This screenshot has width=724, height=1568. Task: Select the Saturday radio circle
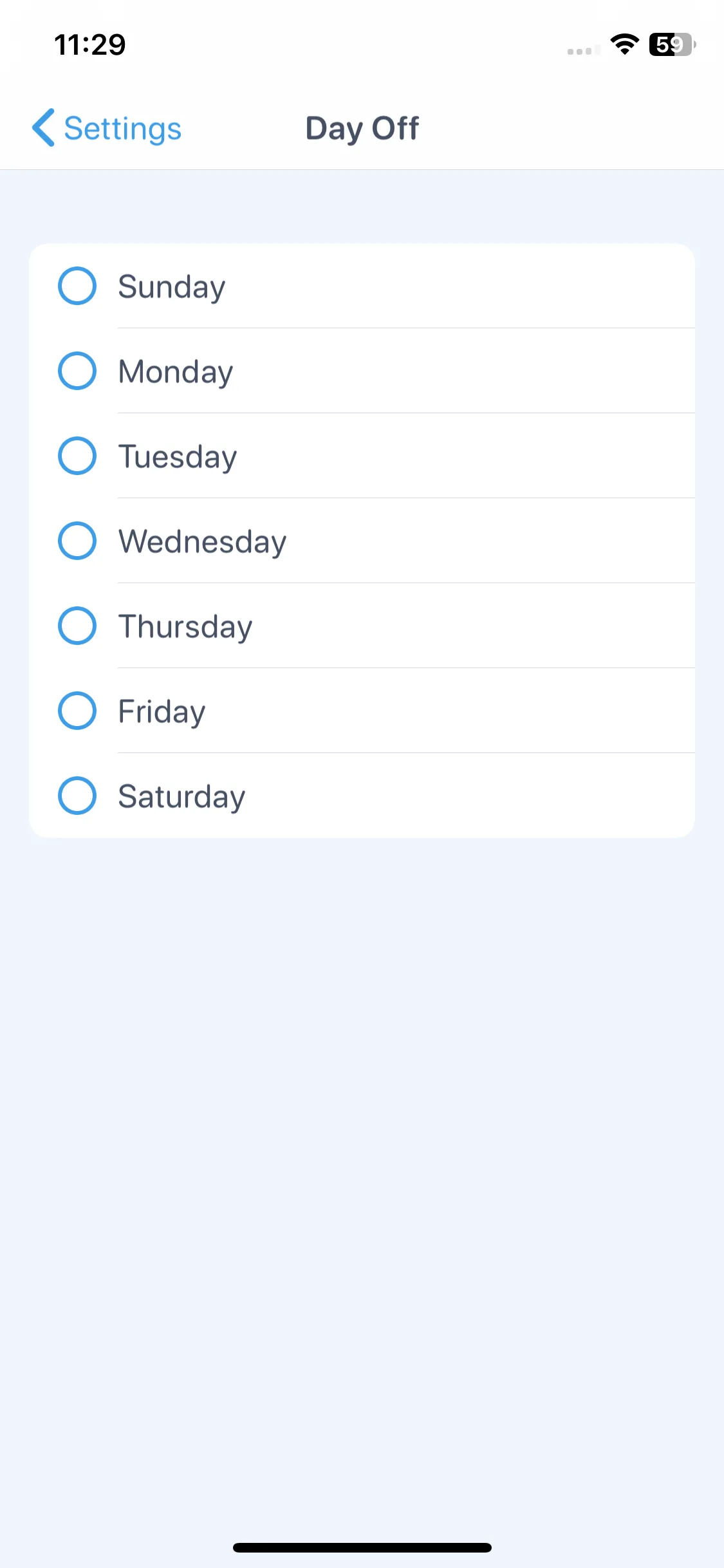point(77,796)
